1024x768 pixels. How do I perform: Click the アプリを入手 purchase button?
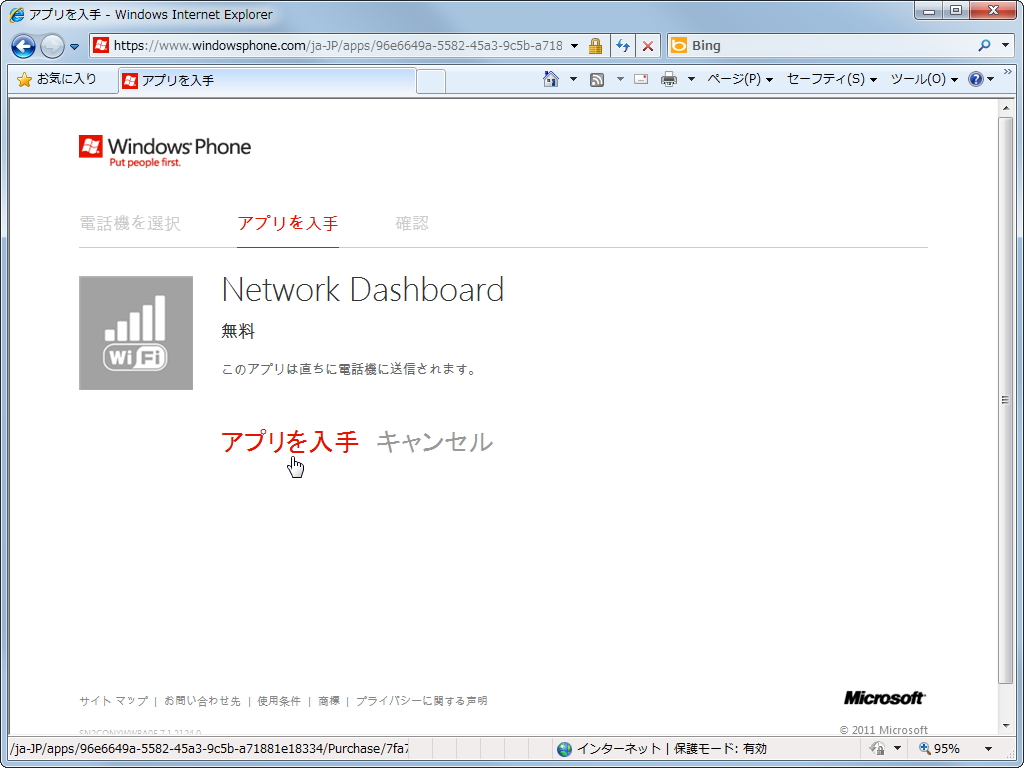pyautogui.click(x=289, y=442)
